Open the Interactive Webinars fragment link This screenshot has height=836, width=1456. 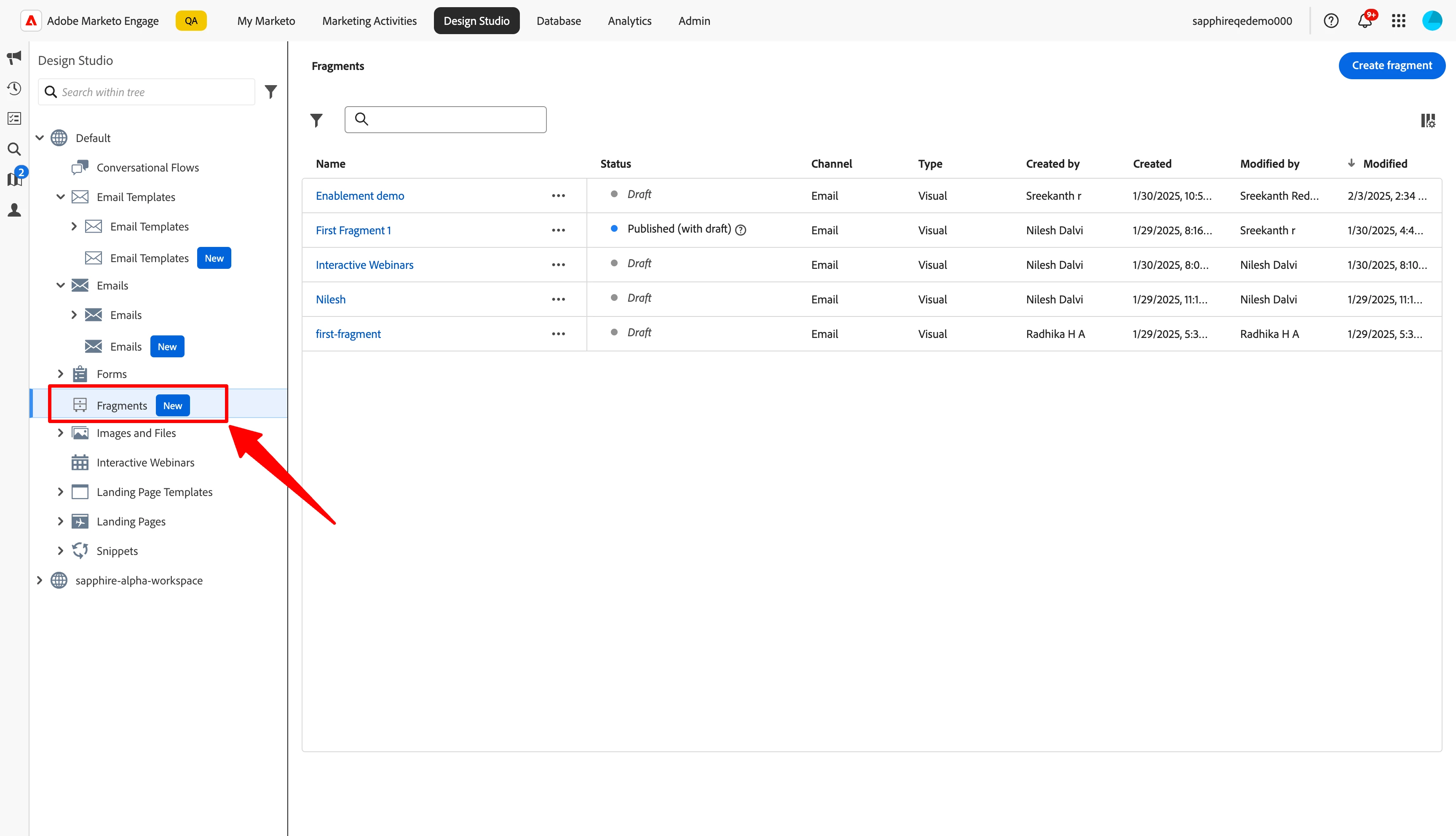click(364, 265)
